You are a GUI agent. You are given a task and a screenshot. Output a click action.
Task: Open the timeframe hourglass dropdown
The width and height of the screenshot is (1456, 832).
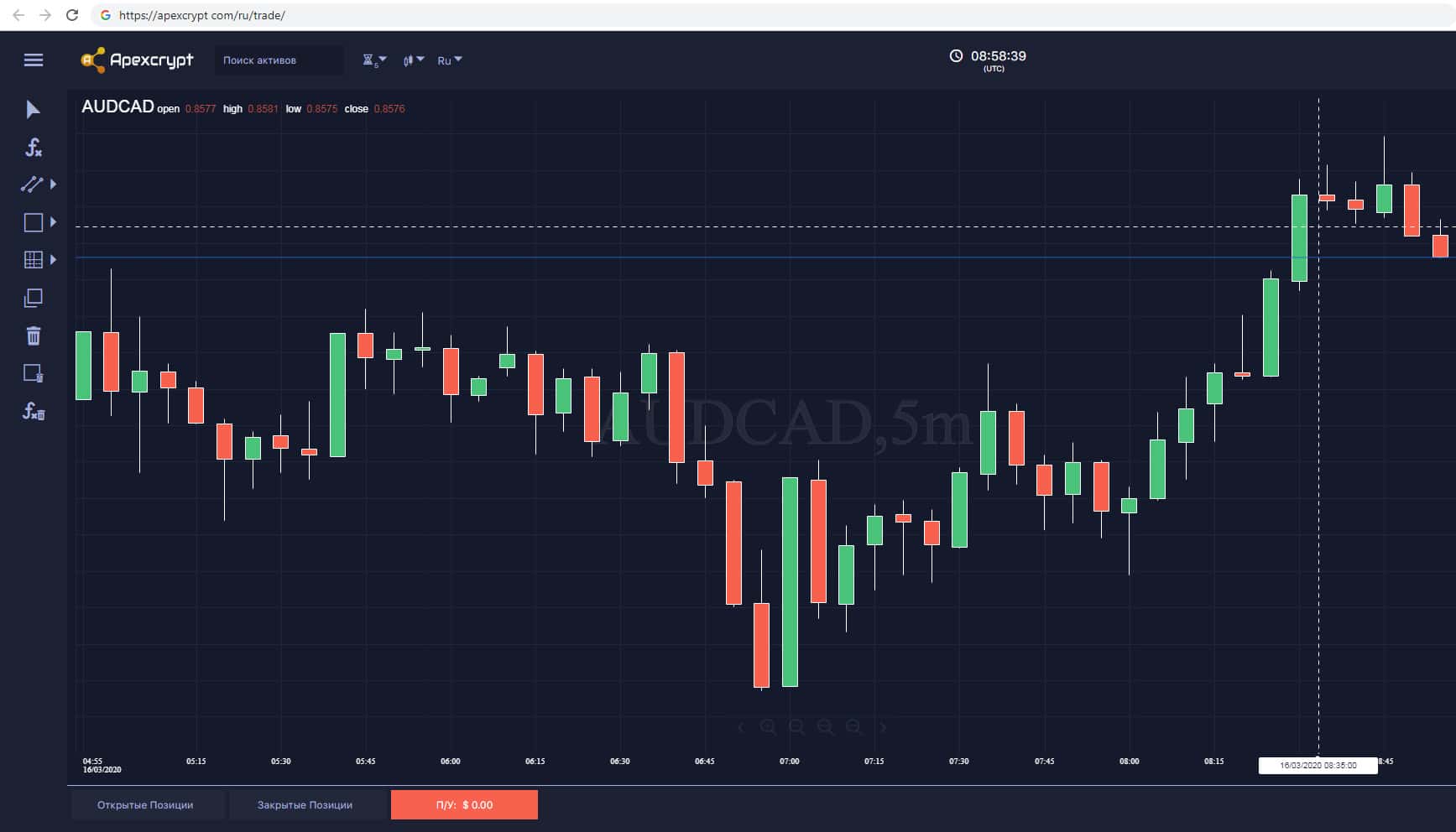[374, 60]
